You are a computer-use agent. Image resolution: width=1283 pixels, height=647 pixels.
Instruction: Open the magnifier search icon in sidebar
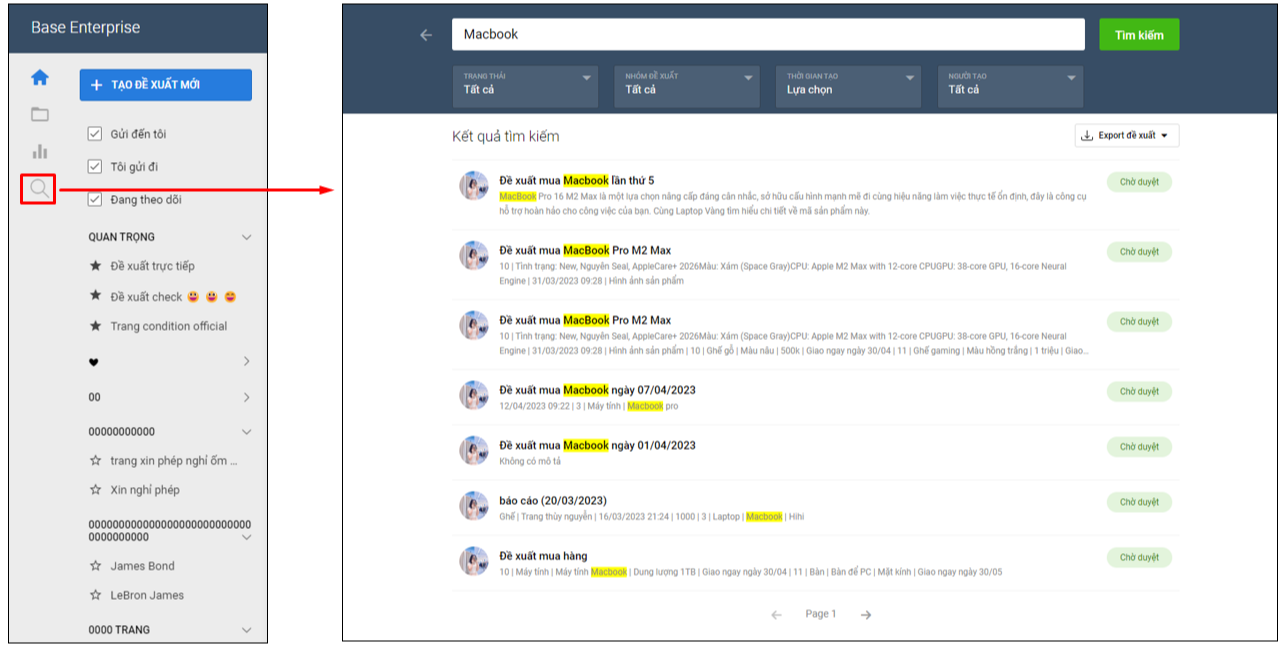39,188
